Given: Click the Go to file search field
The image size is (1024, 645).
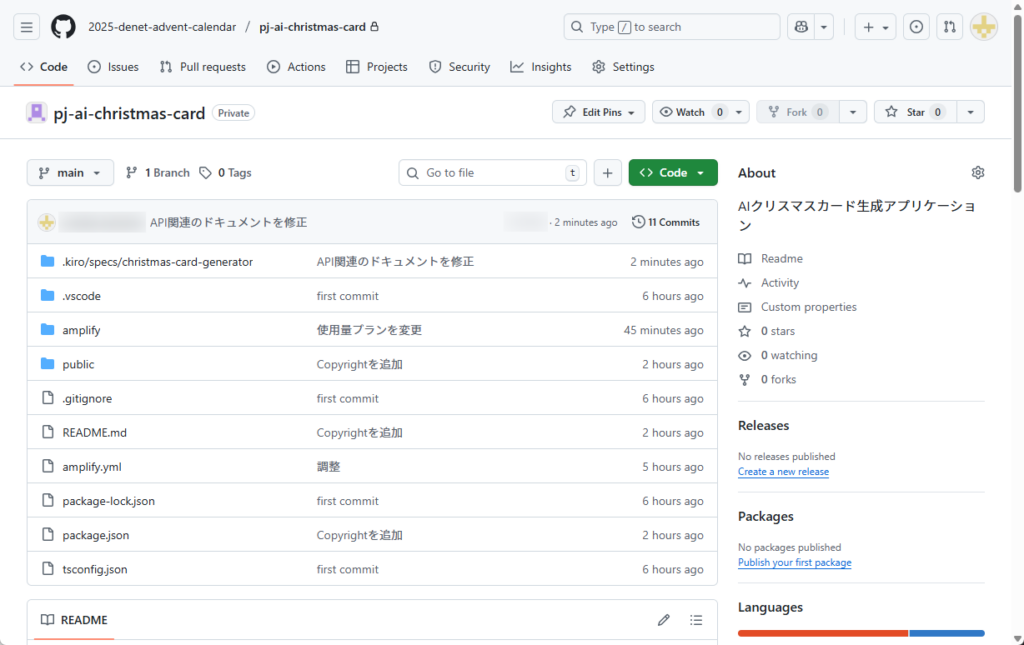Looking at the screenshot, I should click(x=492, y=173).
